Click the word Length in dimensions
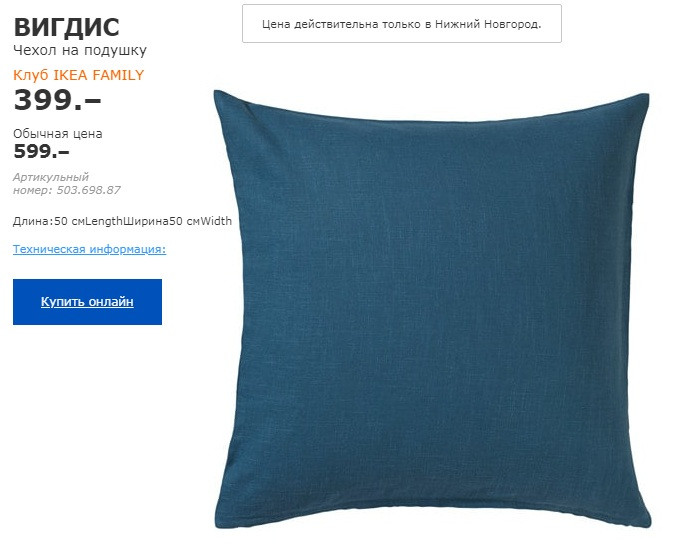The width and height of the screenshot is (692, 547). tap(103, 221)
